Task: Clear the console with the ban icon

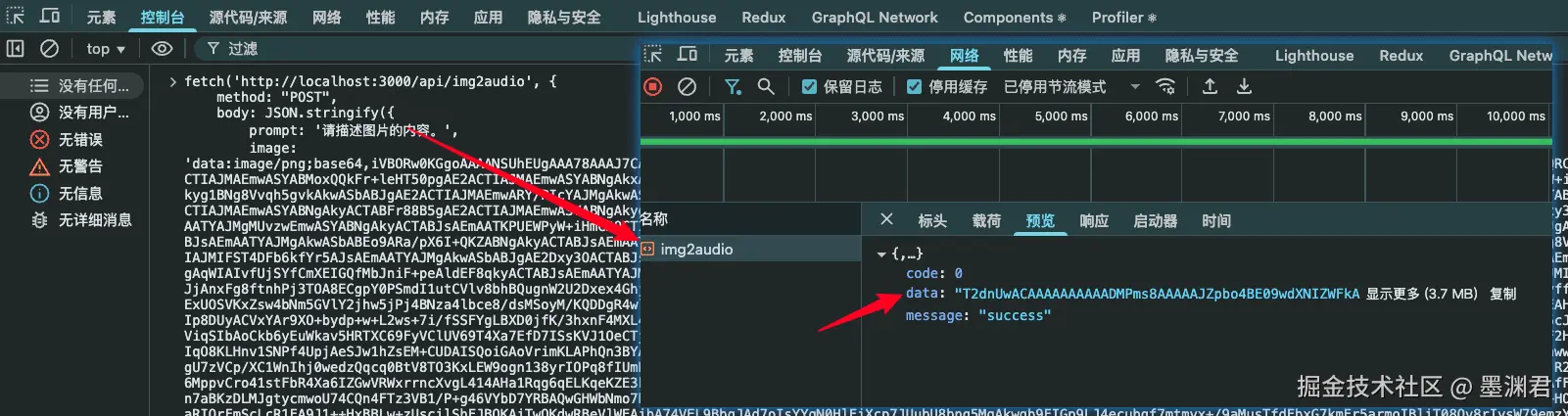Action: (x=49, y=48)
